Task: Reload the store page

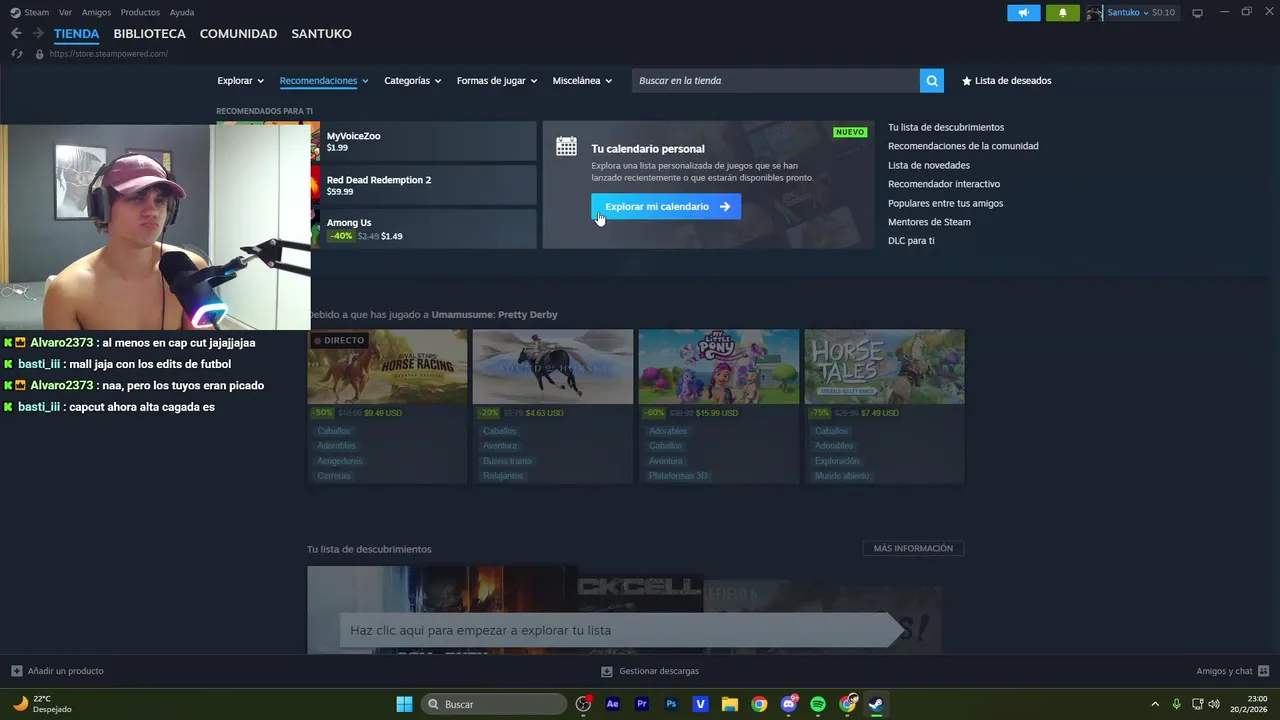Action: click(17, 54)
